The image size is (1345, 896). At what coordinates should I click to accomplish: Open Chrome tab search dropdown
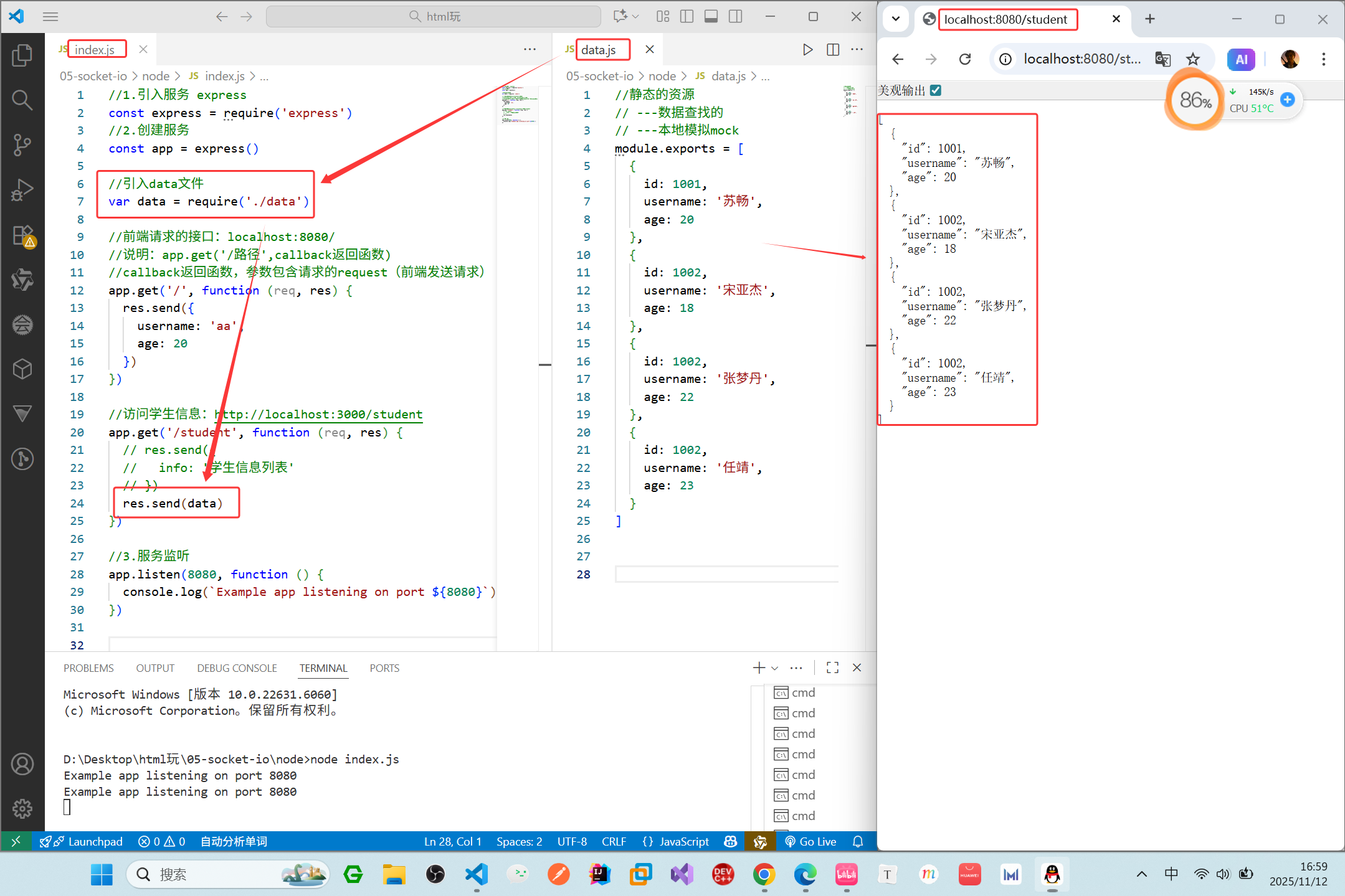896,19
